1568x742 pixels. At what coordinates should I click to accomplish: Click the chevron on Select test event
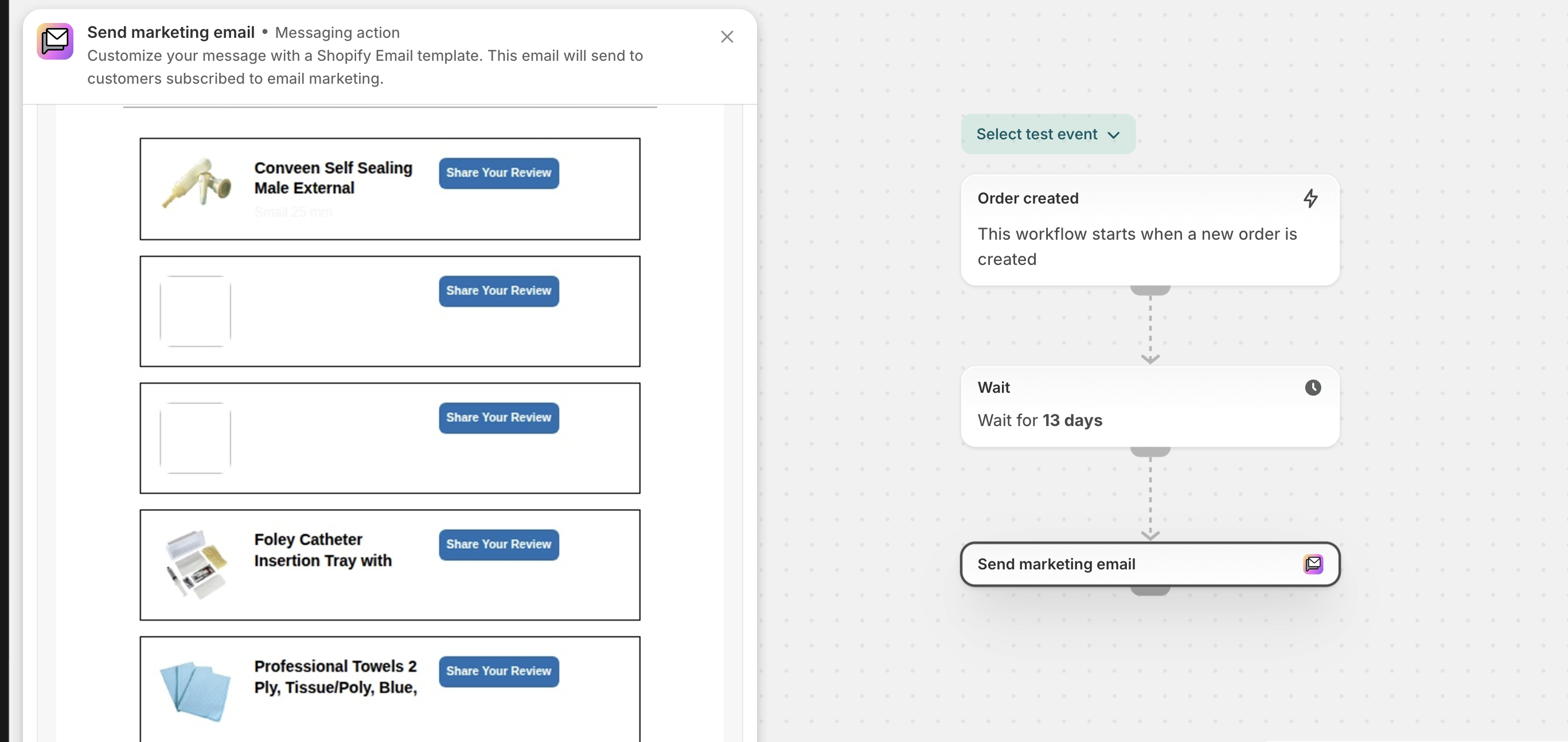click(1114, 135)
